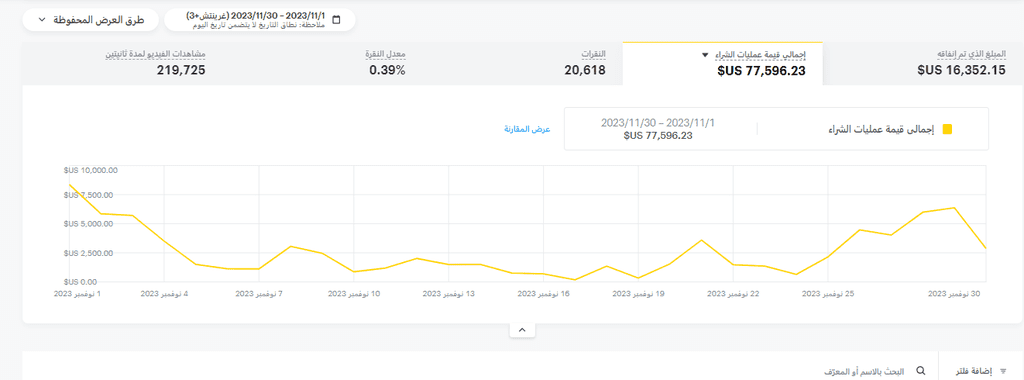Screen dimensions: 1024x380
Task: Open the طرق العرض المحفوظة dropdown
Action: (x=91, y=20)
